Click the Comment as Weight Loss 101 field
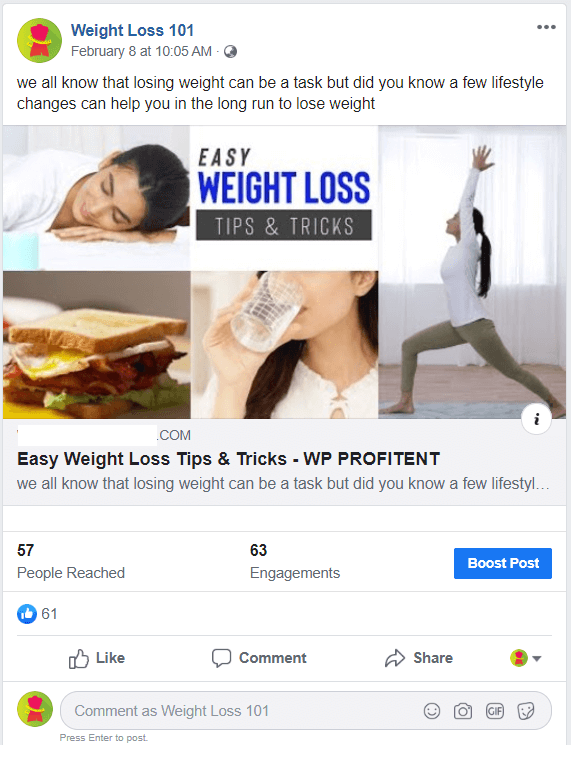This screenshot has height=759, width=571. point(306,711)
